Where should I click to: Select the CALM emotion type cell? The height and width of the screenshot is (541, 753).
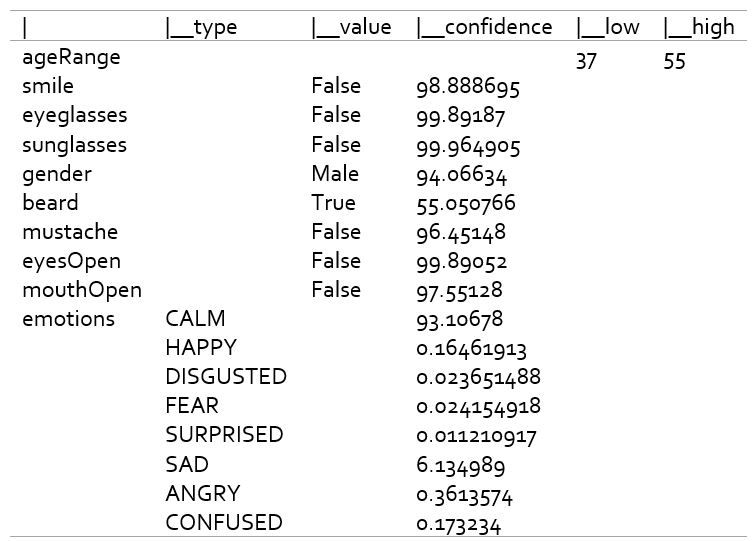click(x=195, y=319)
